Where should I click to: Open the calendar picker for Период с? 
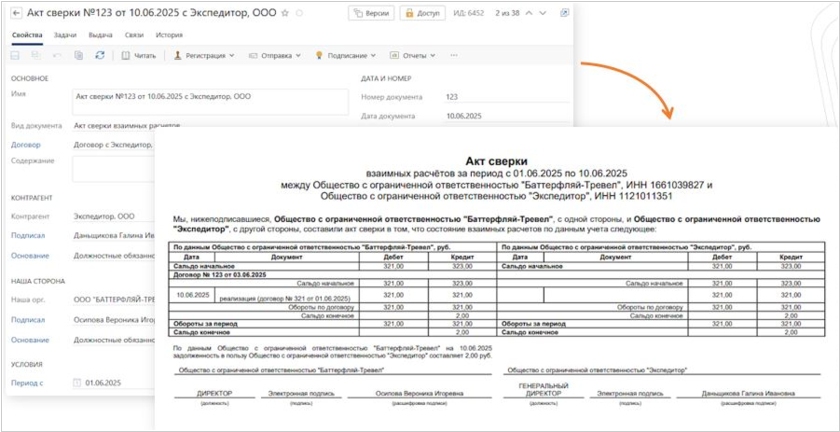76,382
